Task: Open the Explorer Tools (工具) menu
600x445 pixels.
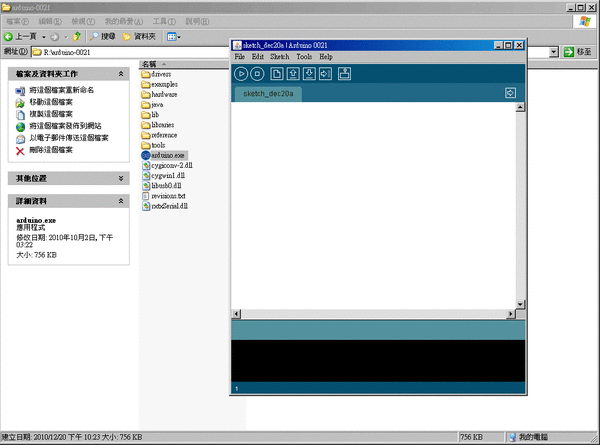Action: click(164, 21)
